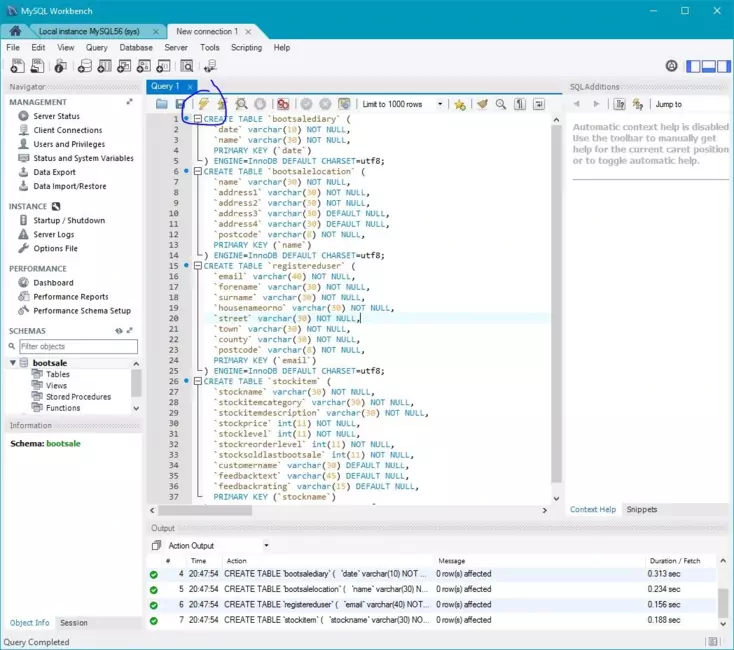Image resolution: width=734 pixels, height=650 pixels.
Task: Toggle autocommit mode
Action: [344, 104]
